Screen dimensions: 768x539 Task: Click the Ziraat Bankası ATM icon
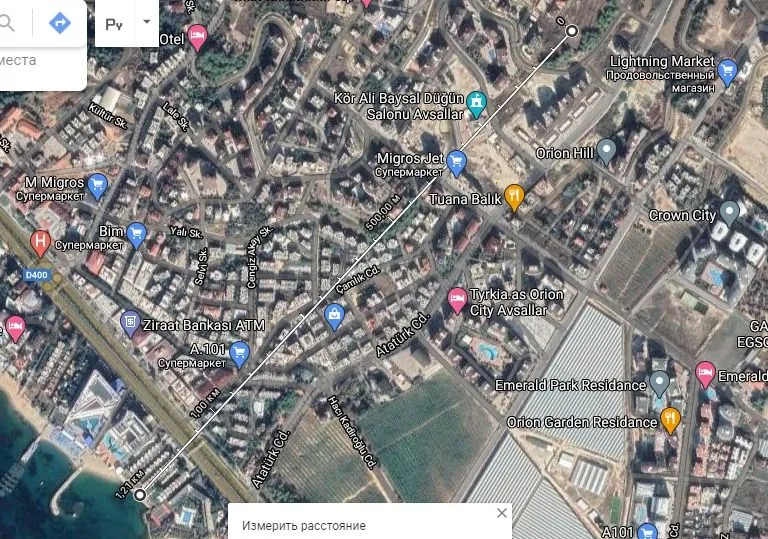(130, 322)
